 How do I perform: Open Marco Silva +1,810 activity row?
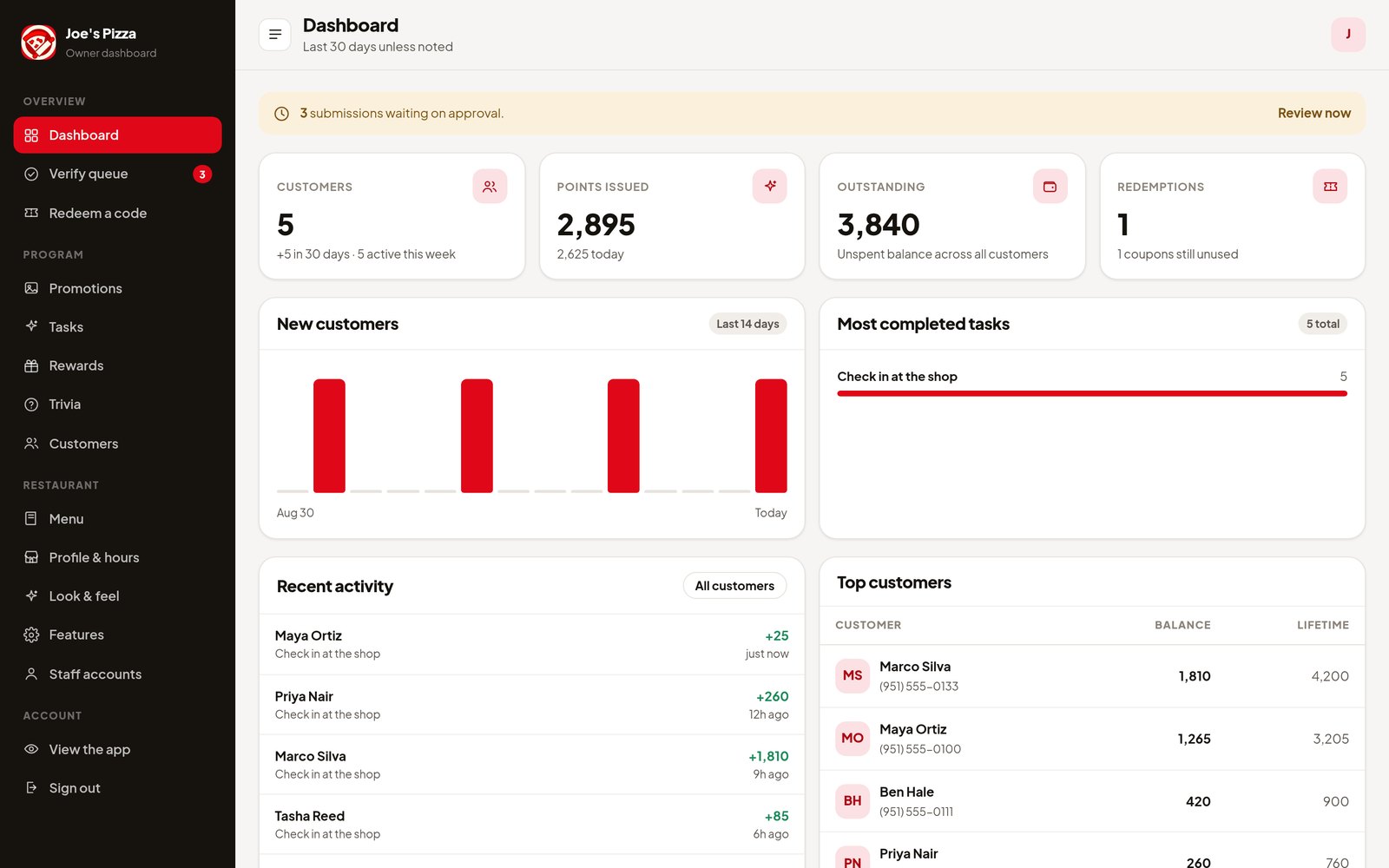pyautogui.click(x=532, y=765)
